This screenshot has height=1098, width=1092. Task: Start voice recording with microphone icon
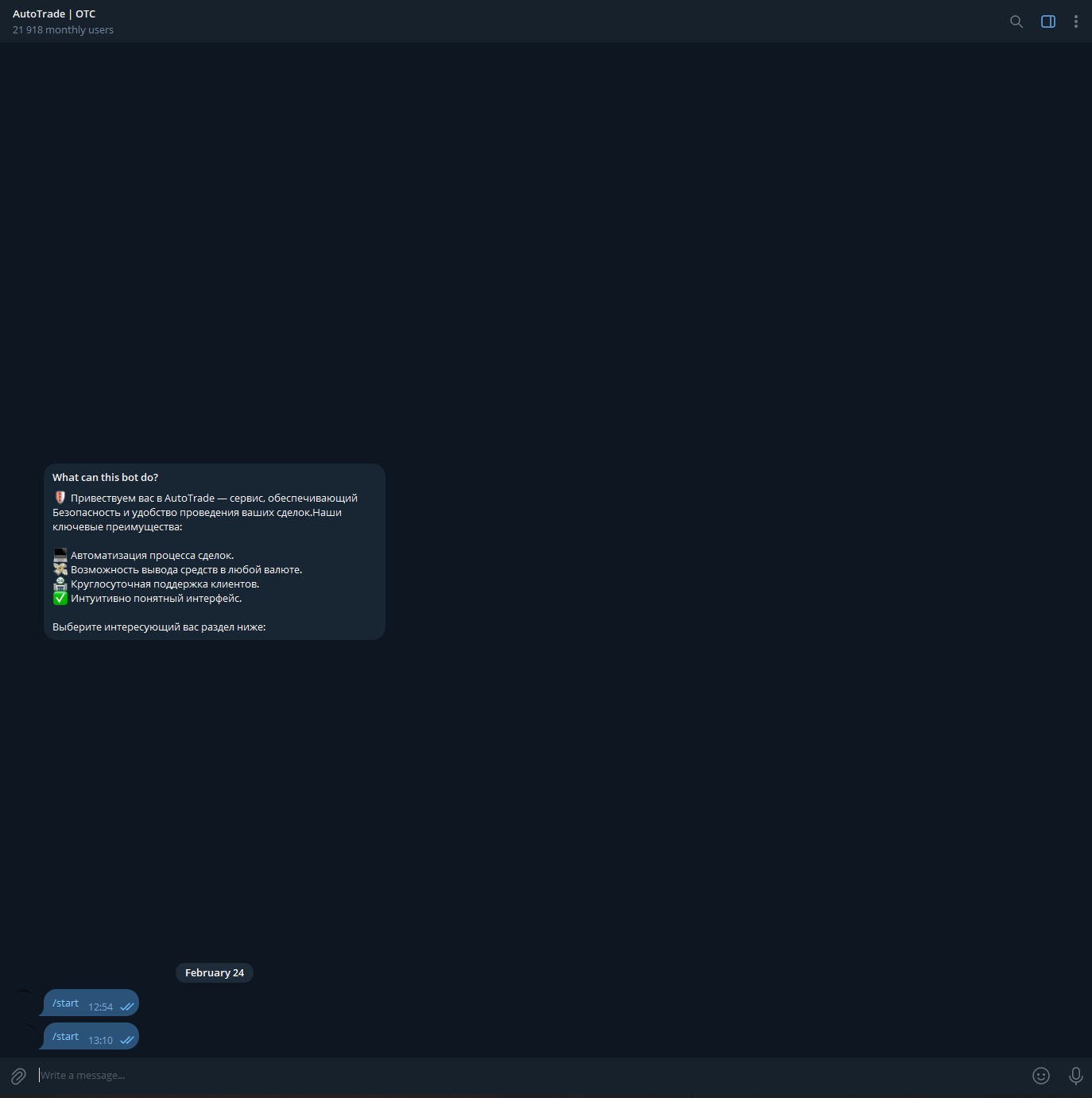point(1075,1076)
